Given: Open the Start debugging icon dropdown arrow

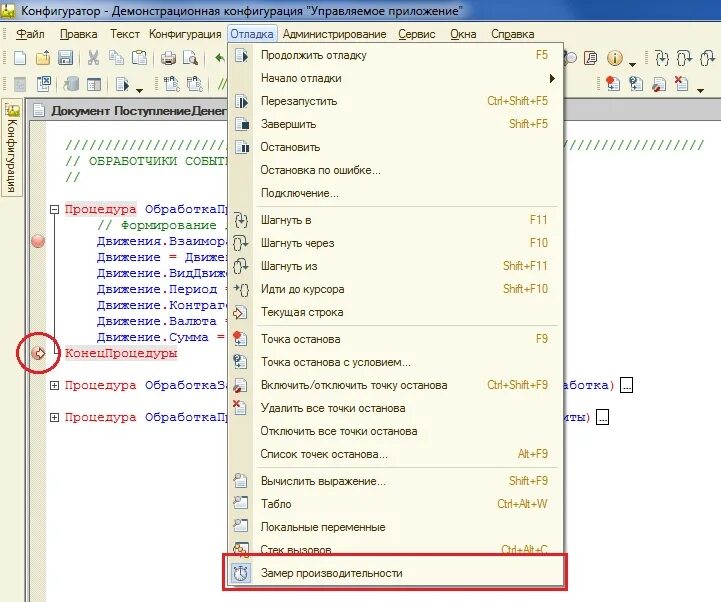Looking at the screenshot, I should click(x=139, y=90).
